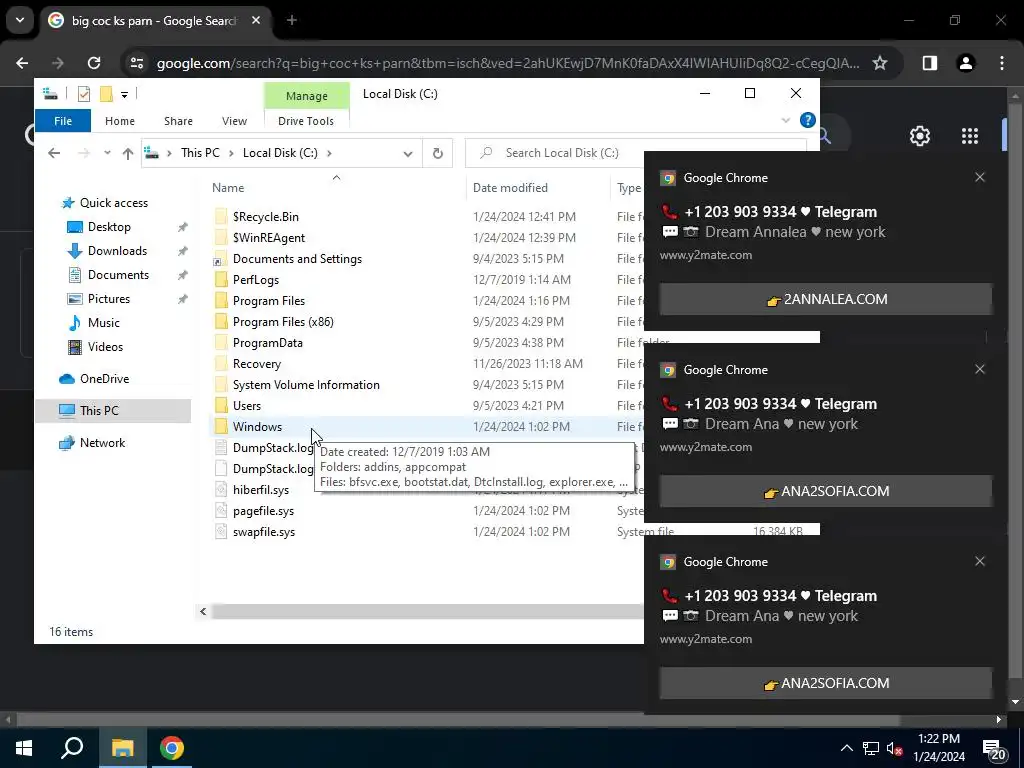This screenshot has width=1024, height=768.
Task: Open address bar history dropdown
Action: [408, 153]
